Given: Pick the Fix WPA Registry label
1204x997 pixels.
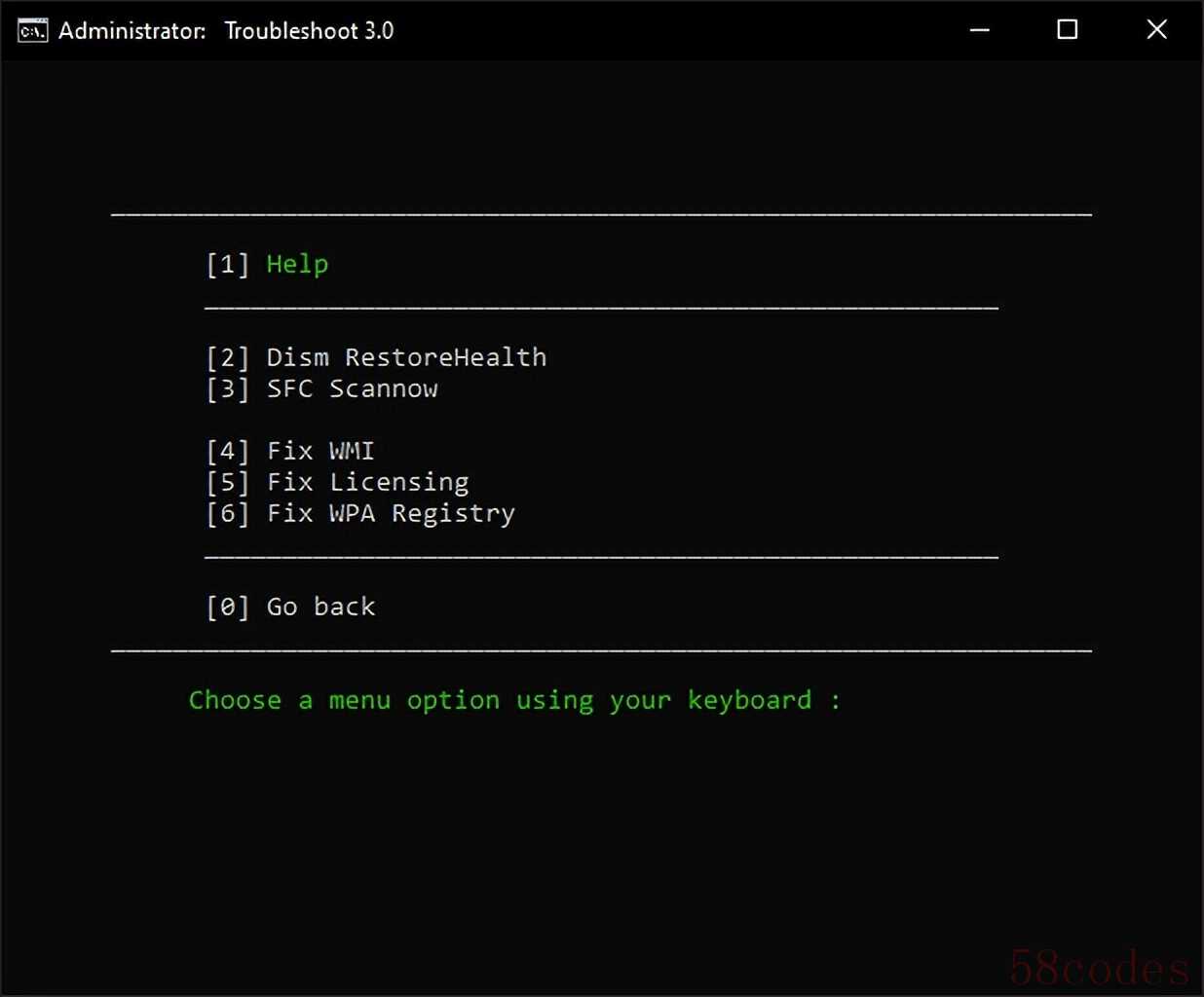Looking at the screenshot, I should (x=391, y=514).
